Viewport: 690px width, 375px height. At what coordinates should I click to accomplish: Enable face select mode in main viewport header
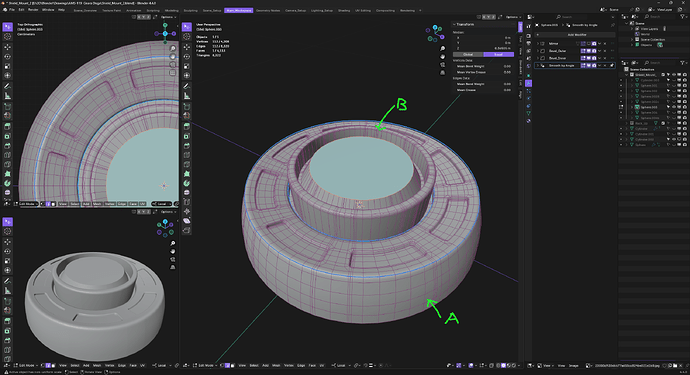point(232,365)
